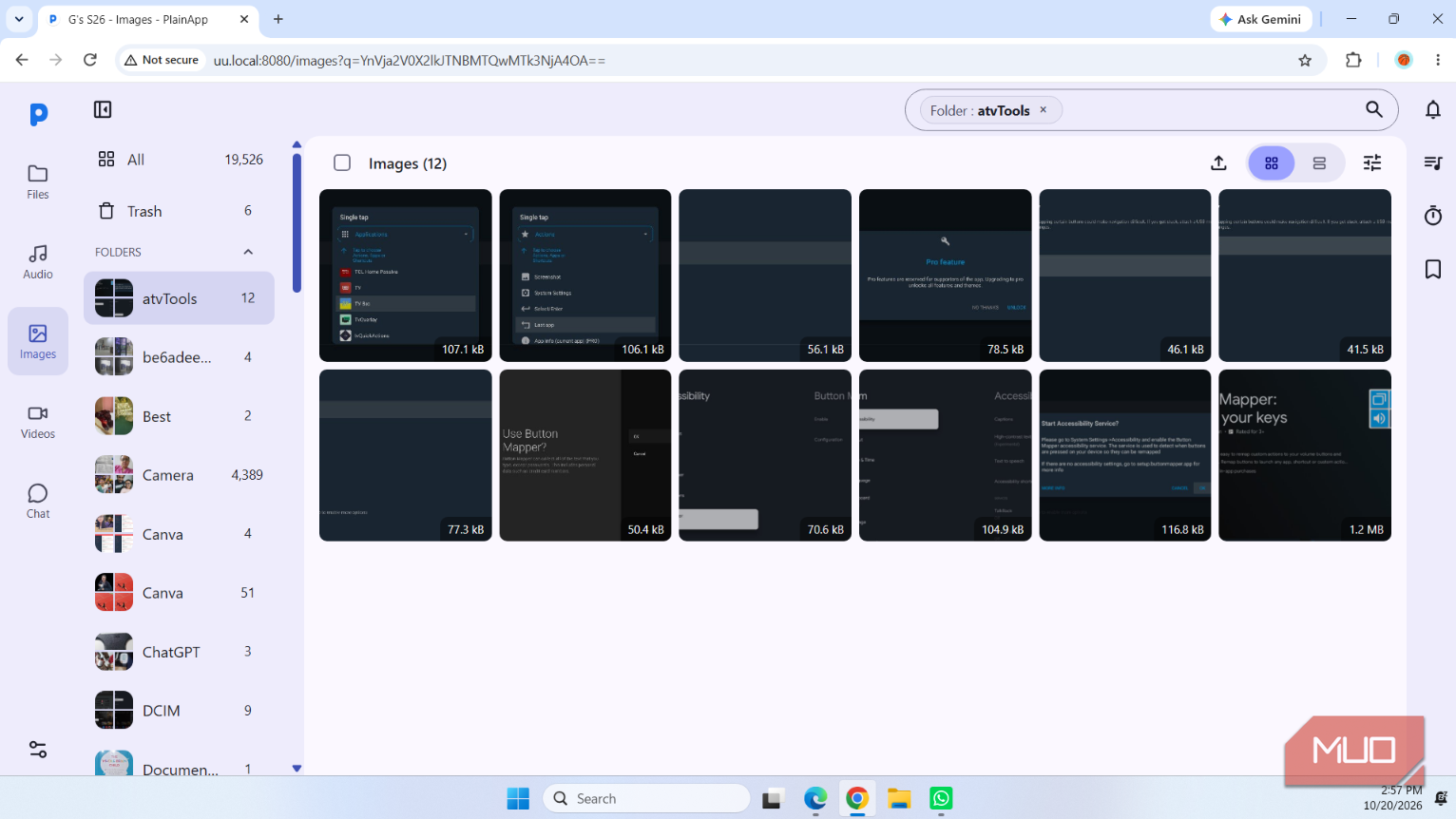Open the be6adee... folder

coord(180,357)
